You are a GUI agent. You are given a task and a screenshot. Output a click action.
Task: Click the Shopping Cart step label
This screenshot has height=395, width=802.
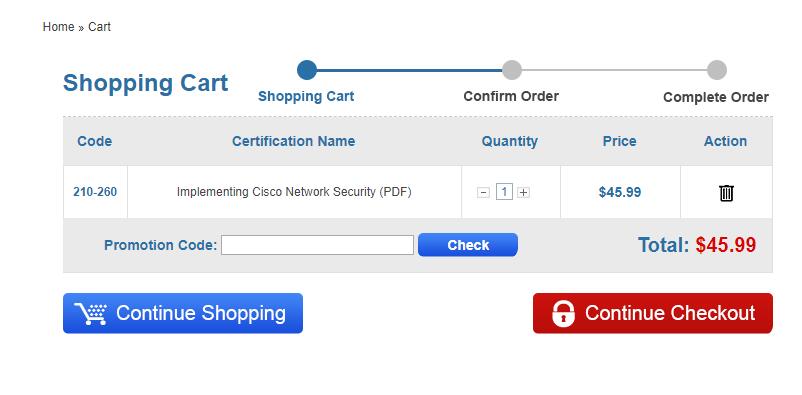[306, 96]
